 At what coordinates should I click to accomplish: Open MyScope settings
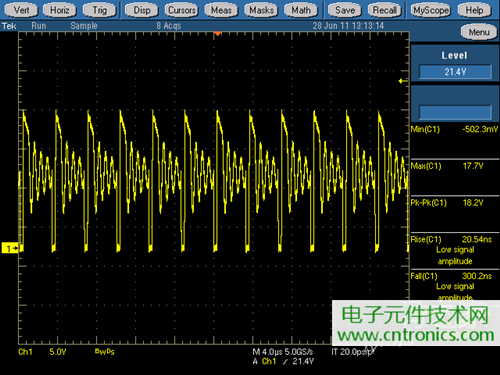coord(431,10)
